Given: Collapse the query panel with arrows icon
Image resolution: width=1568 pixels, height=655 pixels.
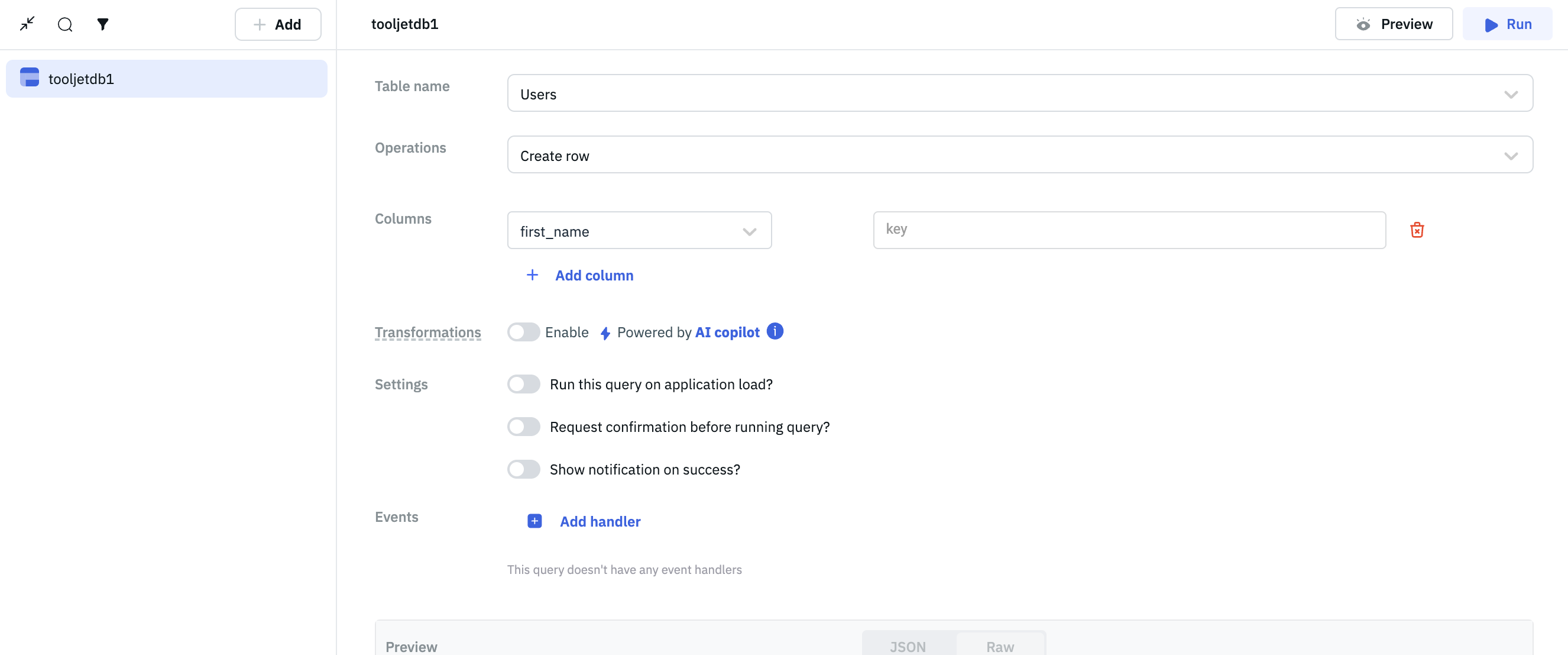Looking at the screenshot, I should pos(27,24).
